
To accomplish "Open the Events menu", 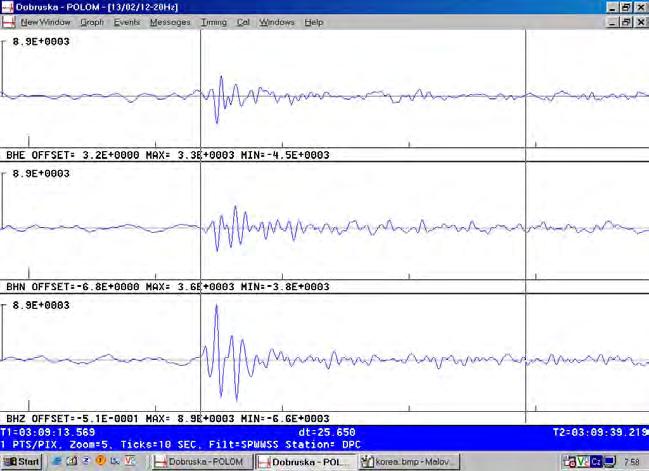I will tap(127, 22).
